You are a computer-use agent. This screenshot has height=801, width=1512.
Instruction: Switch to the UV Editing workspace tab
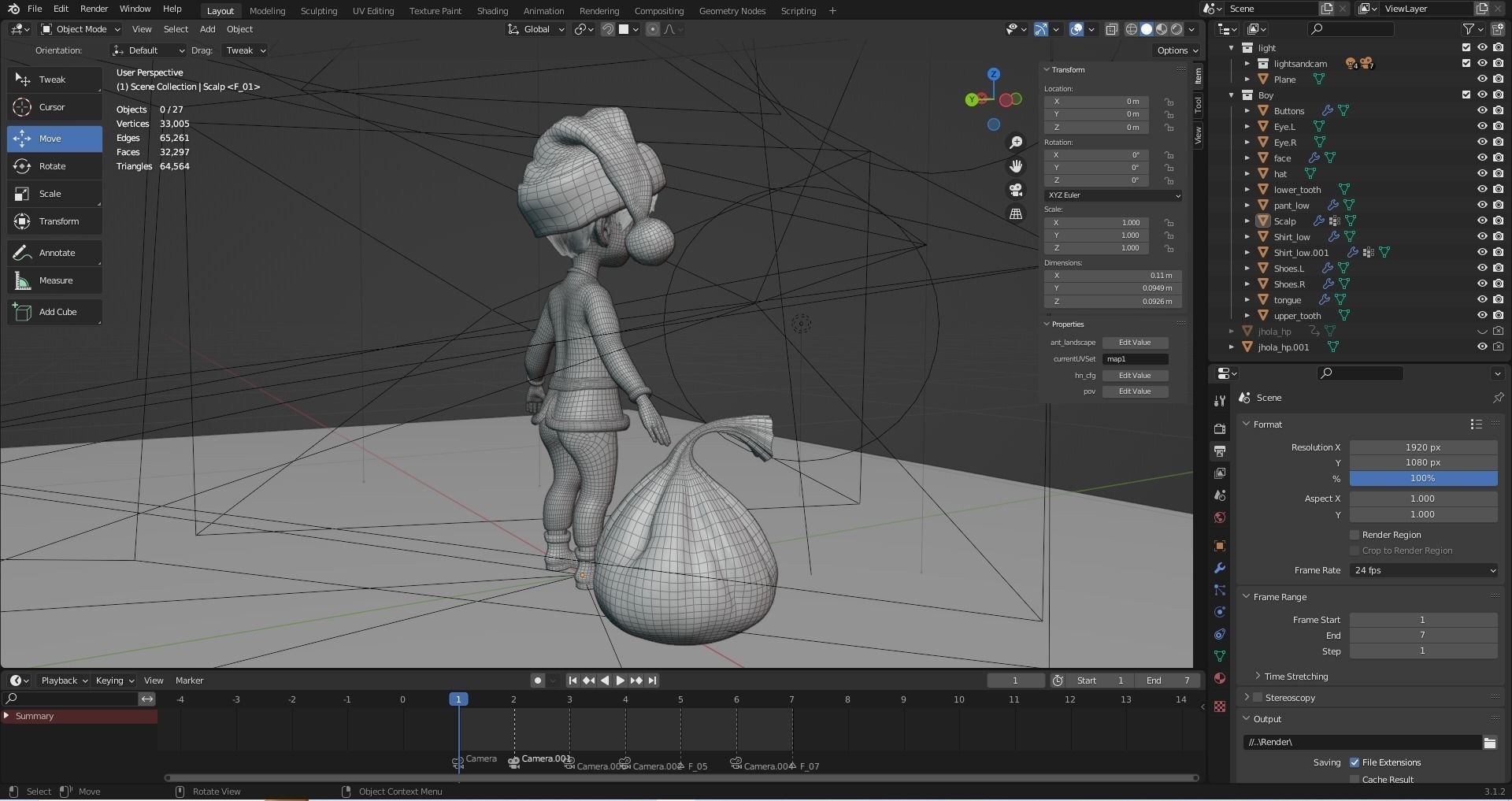coord(372,11)
